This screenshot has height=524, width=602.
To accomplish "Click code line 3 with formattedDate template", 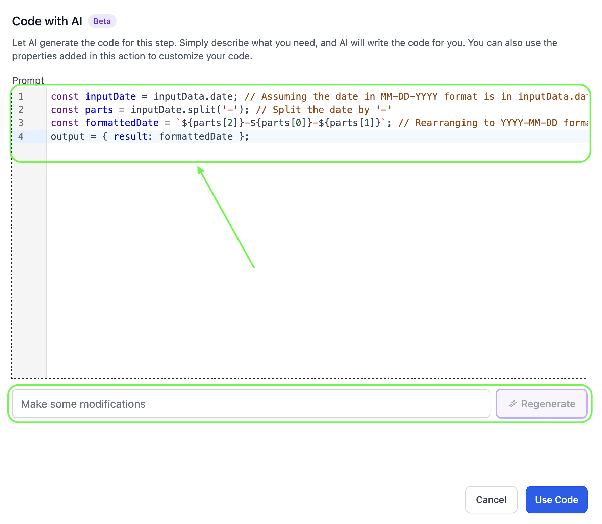I will pos(319,123).
